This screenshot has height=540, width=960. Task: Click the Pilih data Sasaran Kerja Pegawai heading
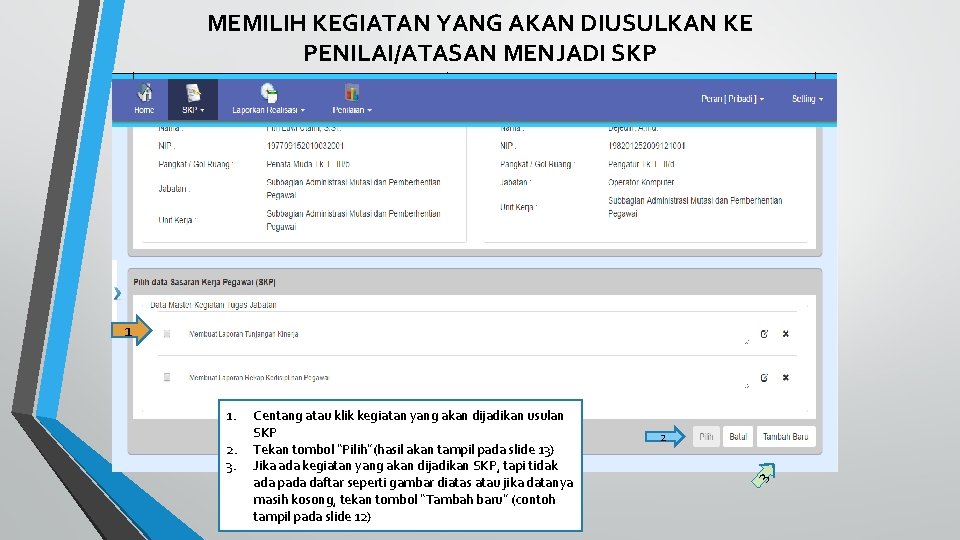[204, 282]
